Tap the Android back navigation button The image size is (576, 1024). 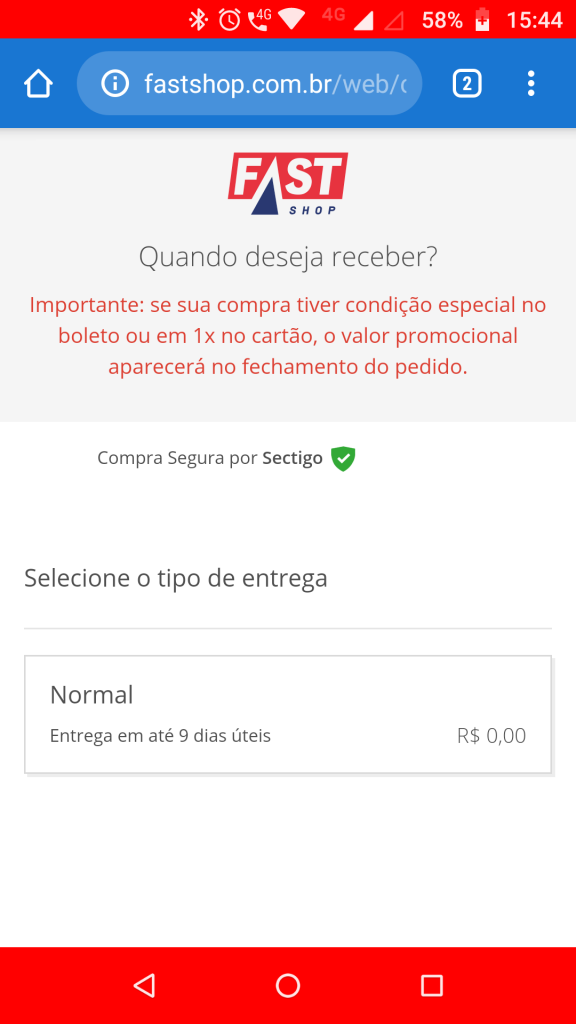pos(144,985)
